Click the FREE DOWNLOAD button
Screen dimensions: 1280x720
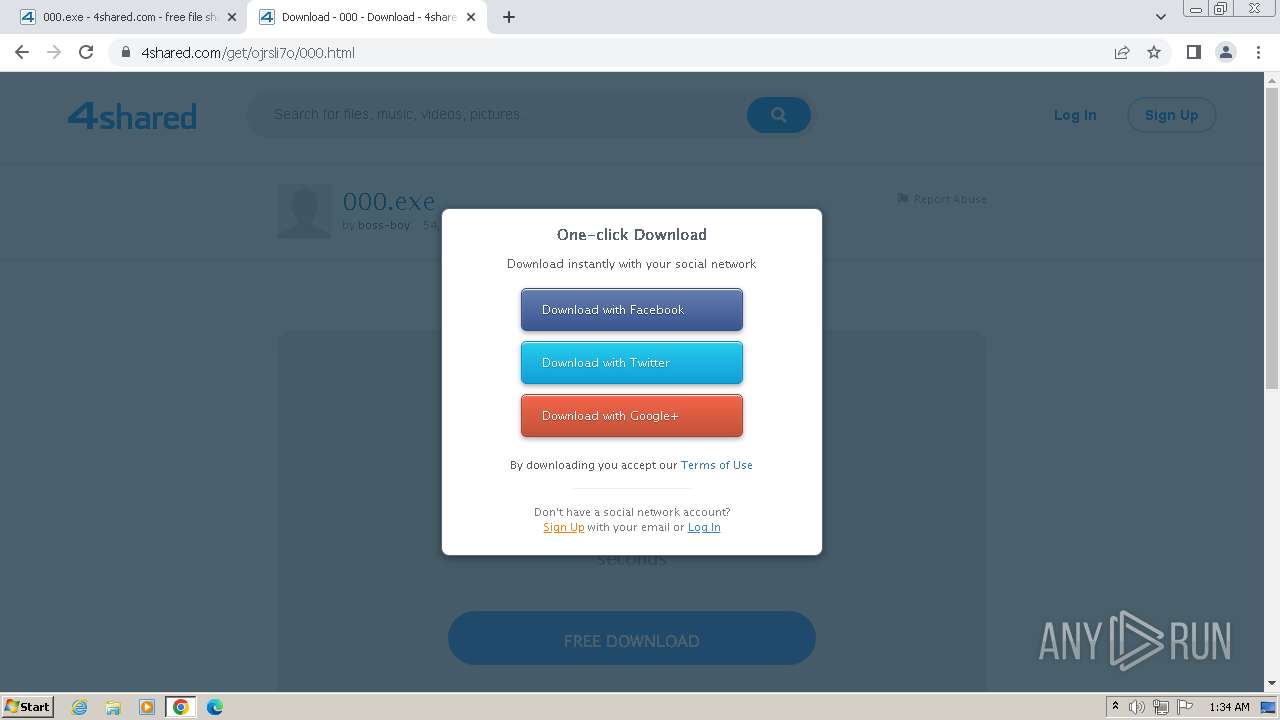[632, 639]
